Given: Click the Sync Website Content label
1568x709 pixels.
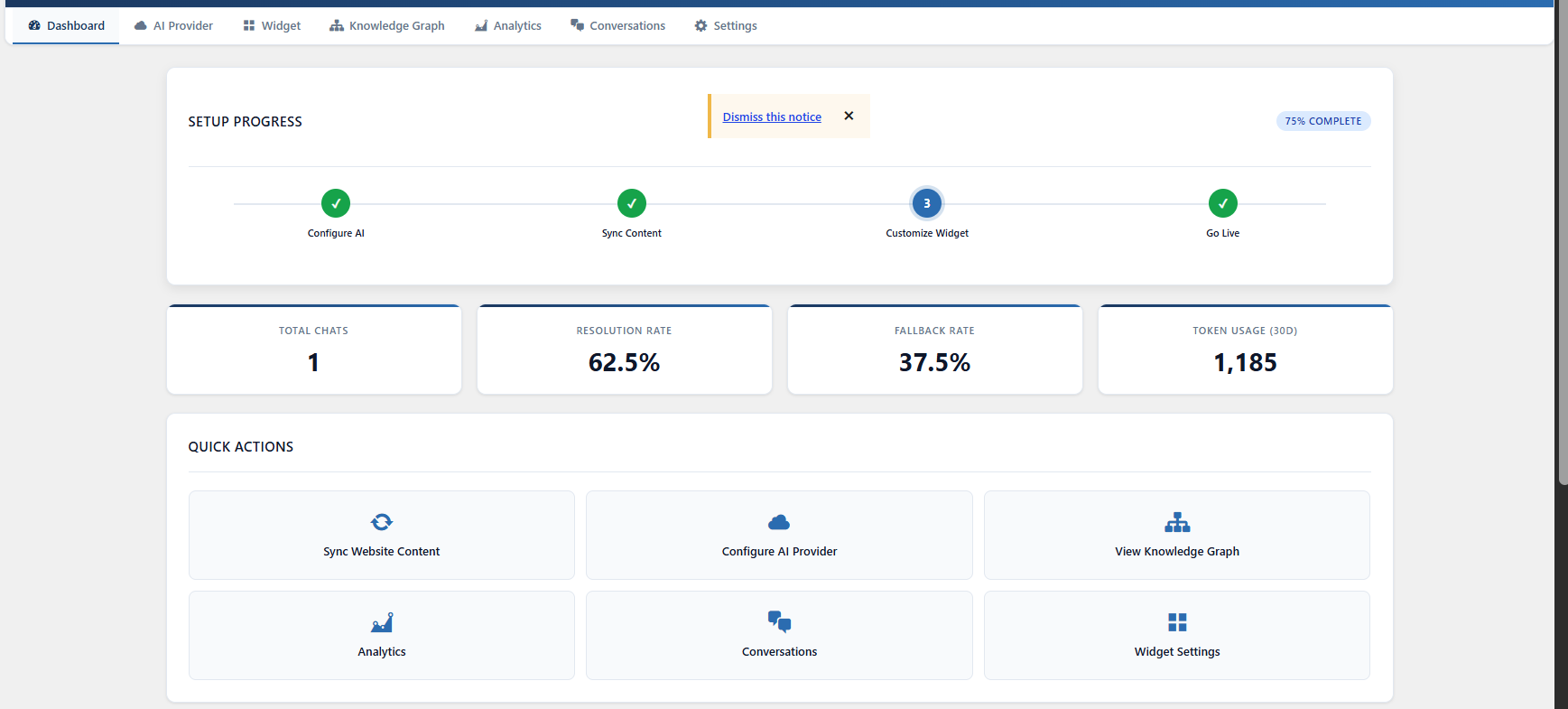Looking at the screenshot, I should [382, 551].
